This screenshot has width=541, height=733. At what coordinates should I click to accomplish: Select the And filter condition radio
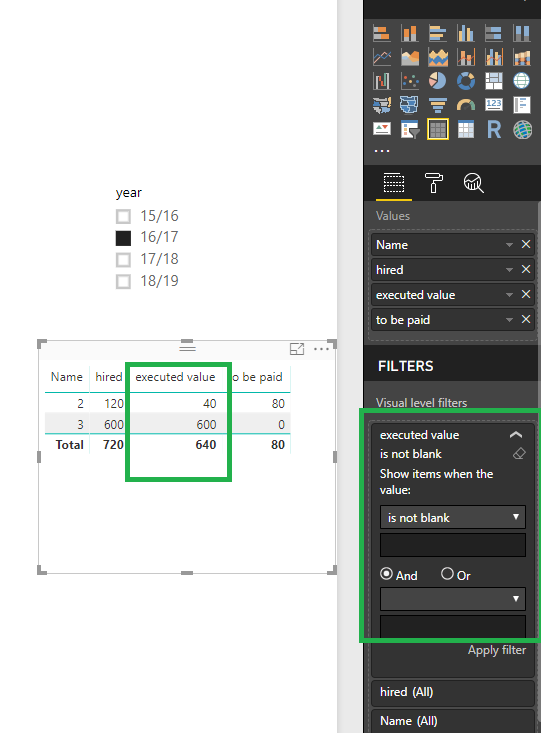386,574
